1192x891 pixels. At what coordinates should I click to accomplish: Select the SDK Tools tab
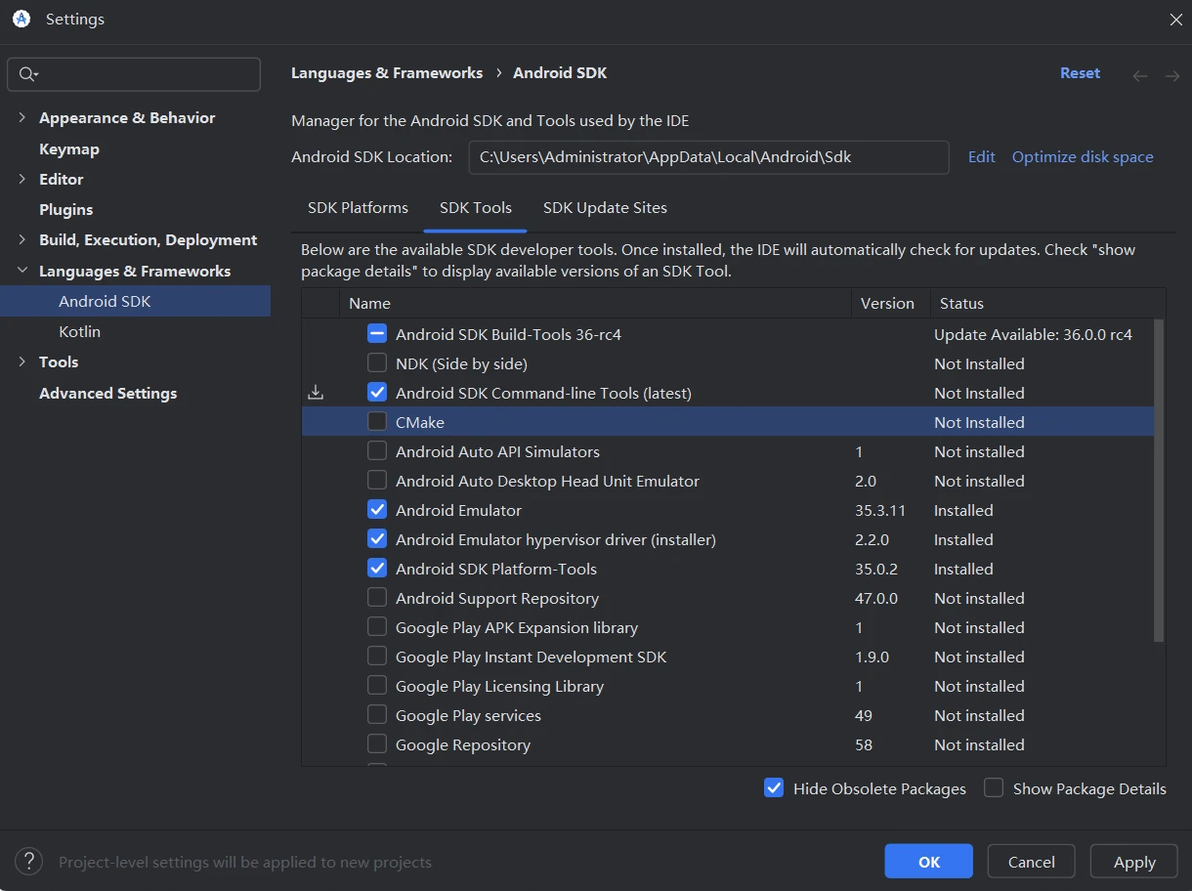475,208
